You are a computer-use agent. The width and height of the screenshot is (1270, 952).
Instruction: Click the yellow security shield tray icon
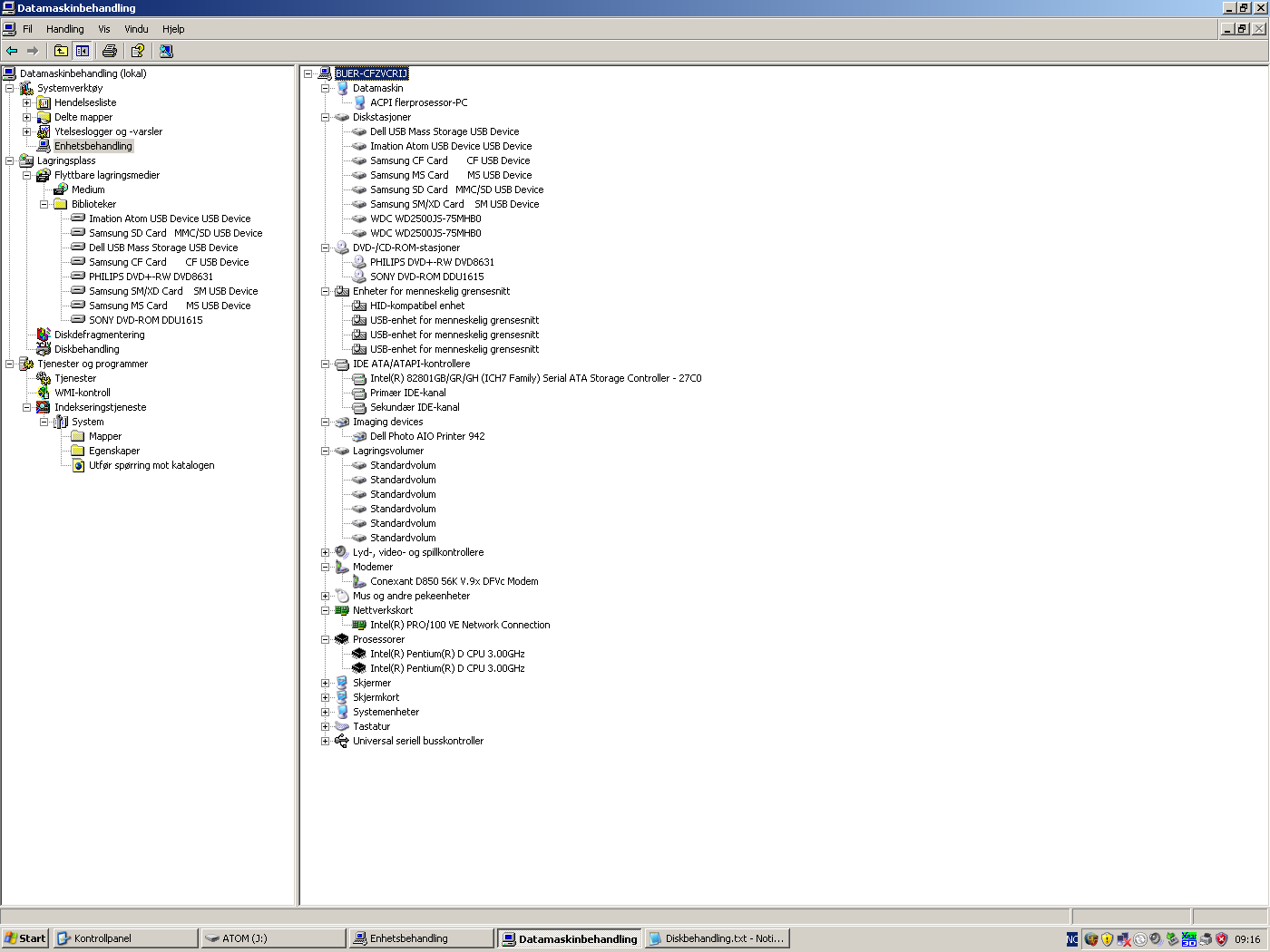coord(1107,939)
